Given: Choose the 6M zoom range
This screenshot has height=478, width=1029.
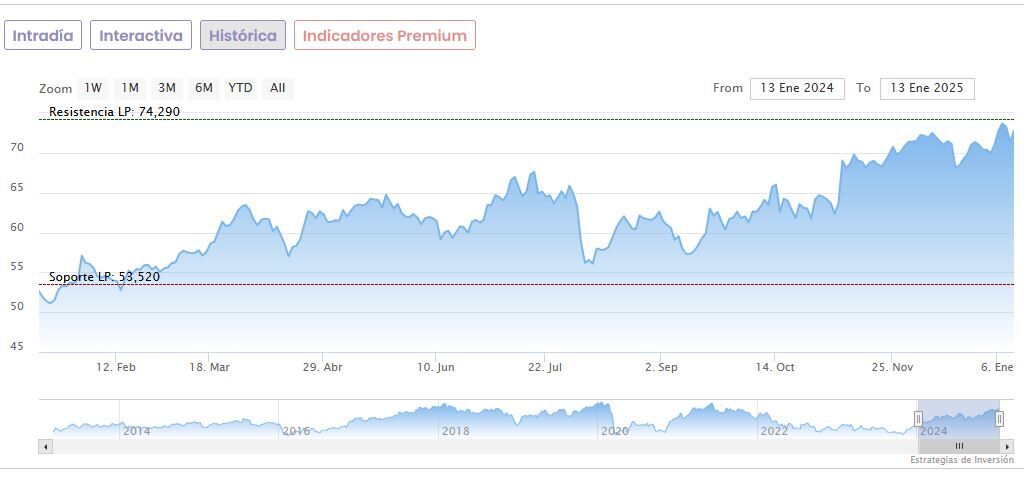Looking at the screenshot, I should (204, 88).
